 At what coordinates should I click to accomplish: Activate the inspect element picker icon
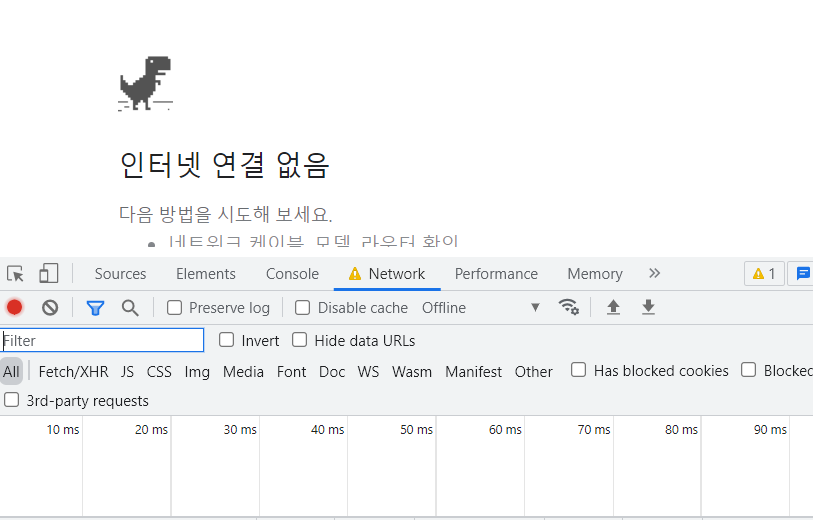tap(15, 274)
